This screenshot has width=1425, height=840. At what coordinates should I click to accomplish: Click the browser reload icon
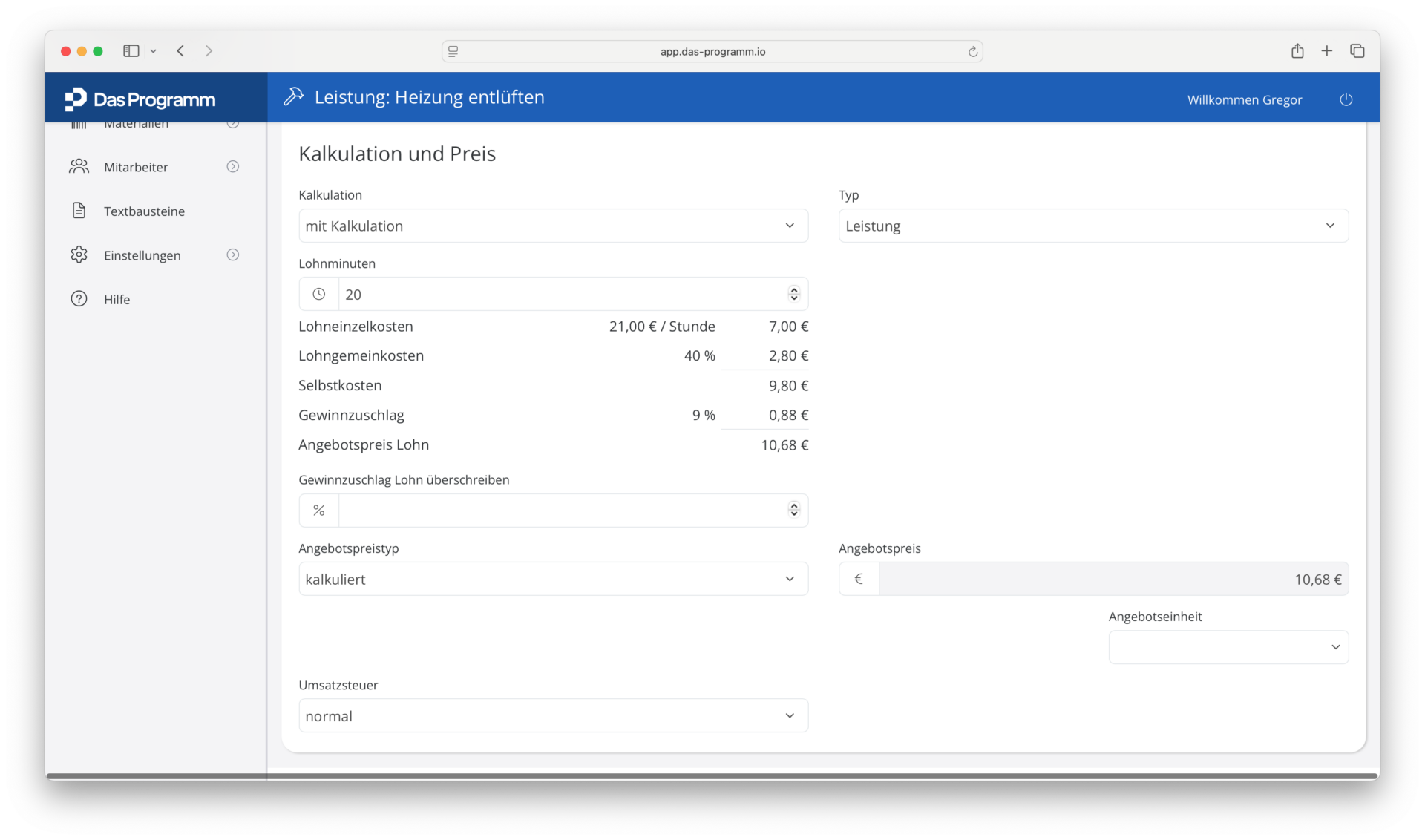tap(972, 51)
